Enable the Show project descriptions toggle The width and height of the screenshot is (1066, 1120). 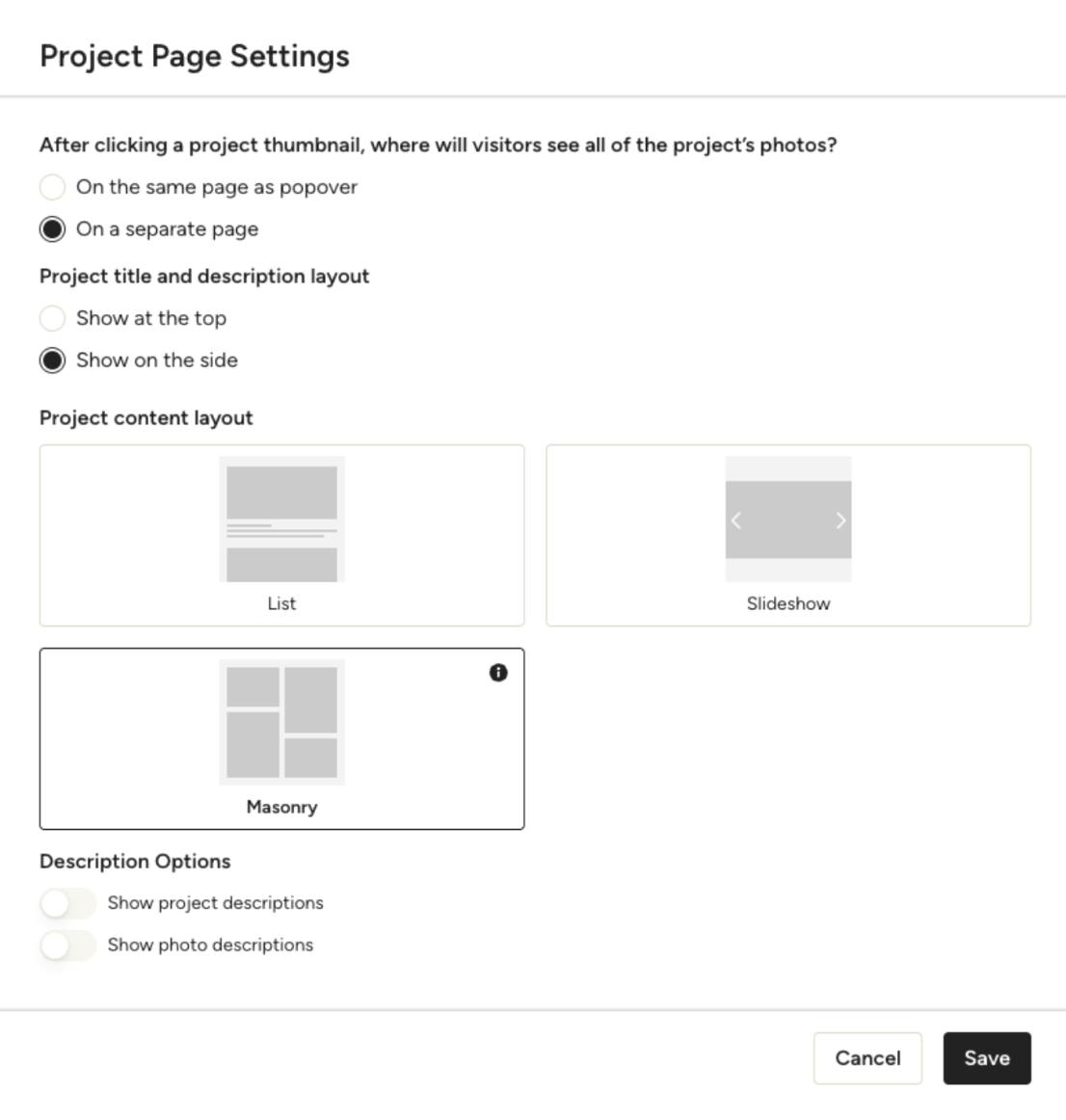pyautogui.click(x=67, y=903)
